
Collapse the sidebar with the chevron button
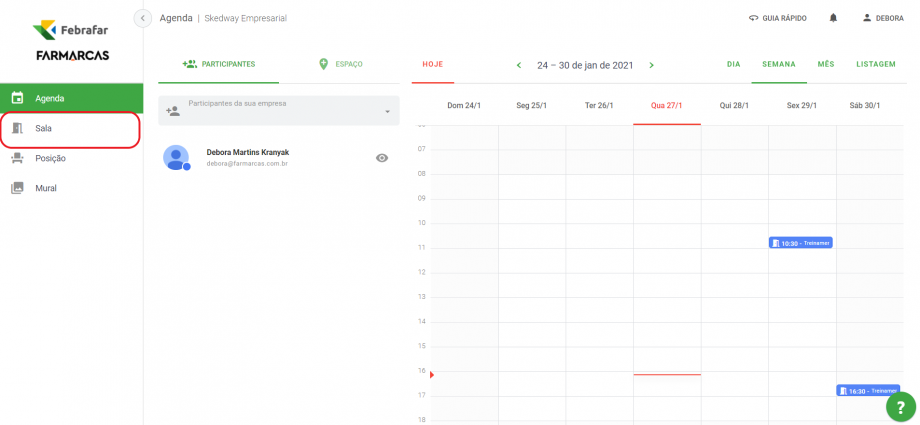click(143, 18)
